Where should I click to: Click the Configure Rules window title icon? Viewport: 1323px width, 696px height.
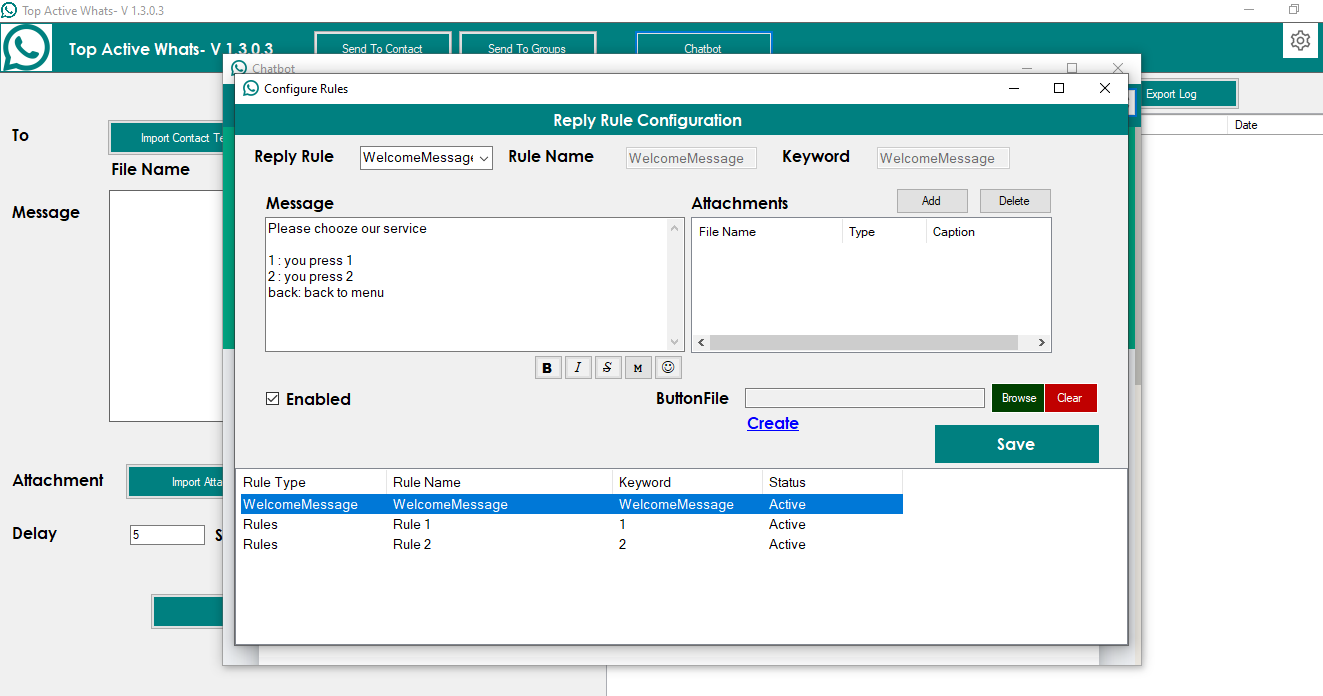(x=251, y=88)
